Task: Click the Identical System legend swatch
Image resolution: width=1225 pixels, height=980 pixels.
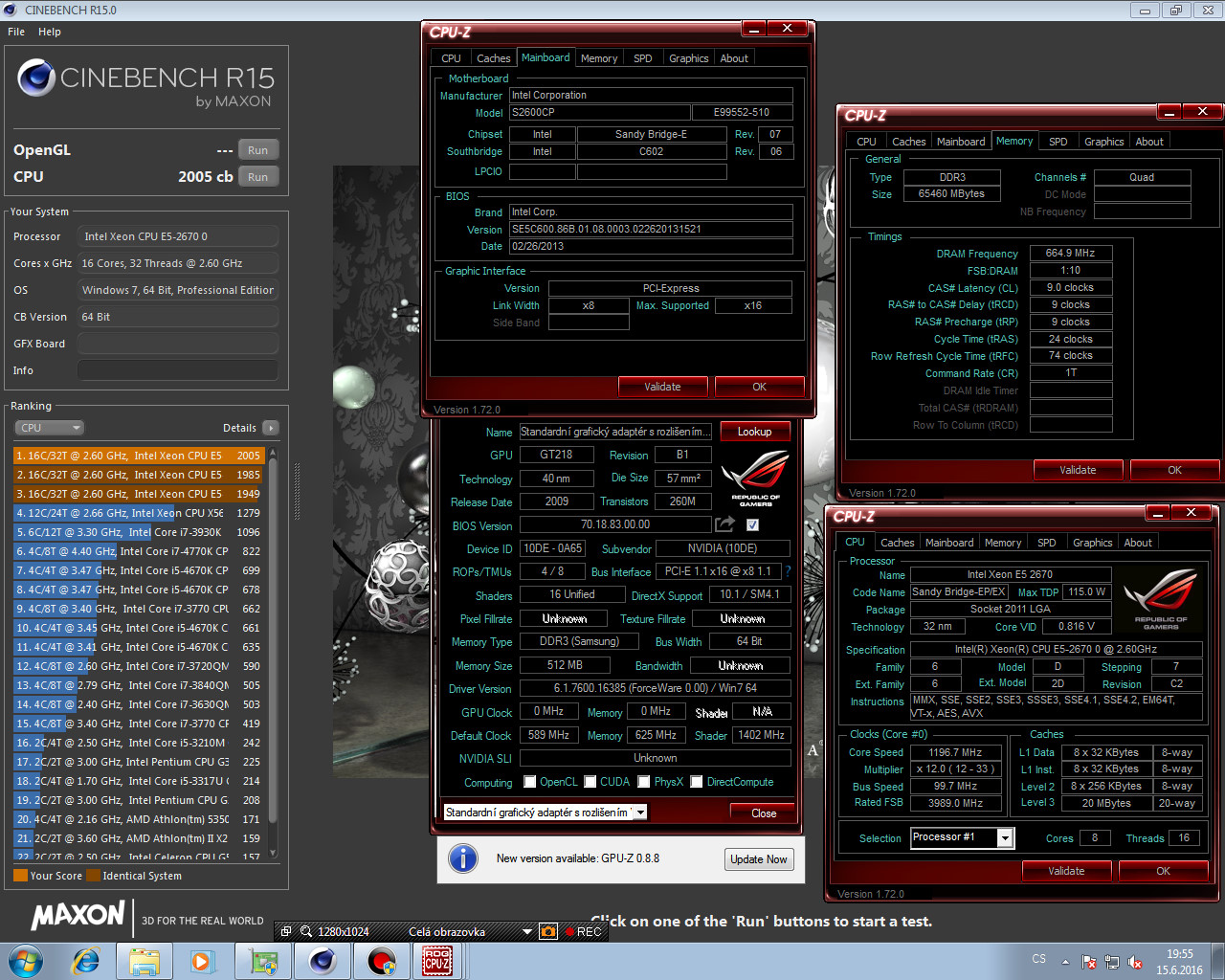Action: [x=93, y=875]
